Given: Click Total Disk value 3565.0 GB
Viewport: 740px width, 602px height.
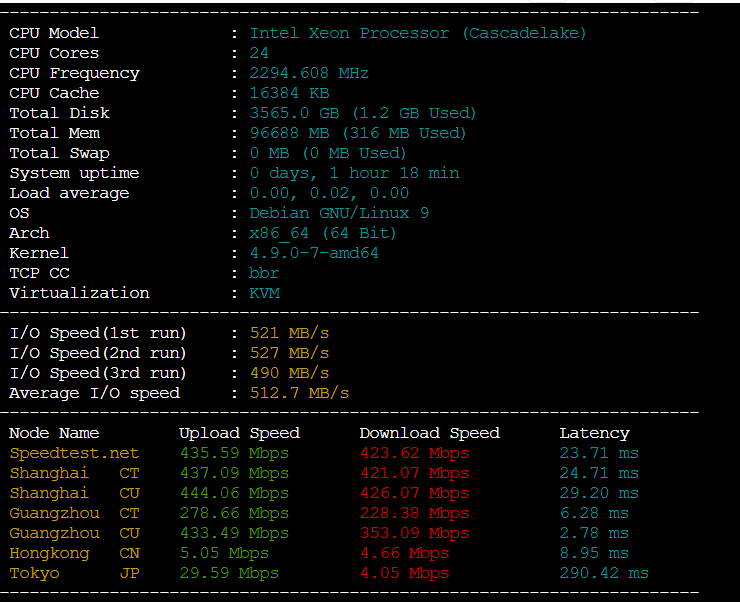Looking at the screenshot, I should click(x=294, y=113).
